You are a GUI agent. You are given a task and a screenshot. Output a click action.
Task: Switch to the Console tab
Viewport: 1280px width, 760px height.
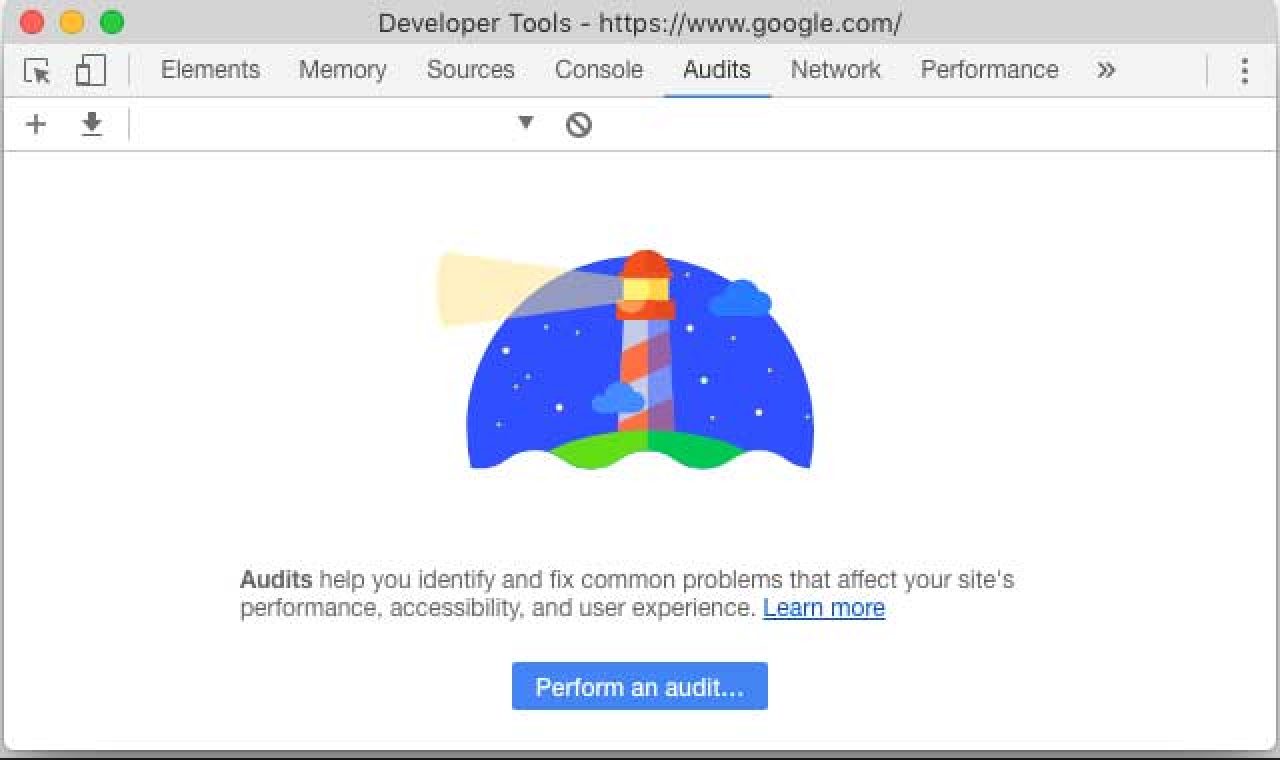[598, 70]
